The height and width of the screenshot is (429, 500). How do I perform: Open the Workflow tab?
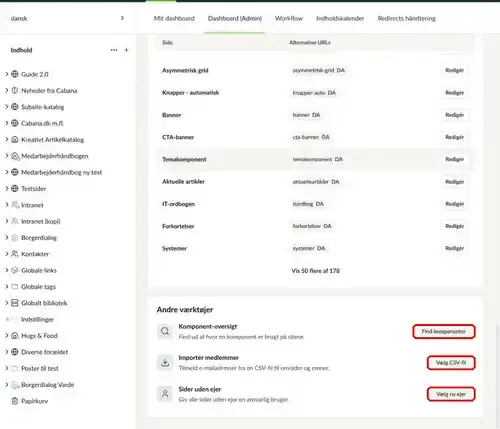pos(289,18)
